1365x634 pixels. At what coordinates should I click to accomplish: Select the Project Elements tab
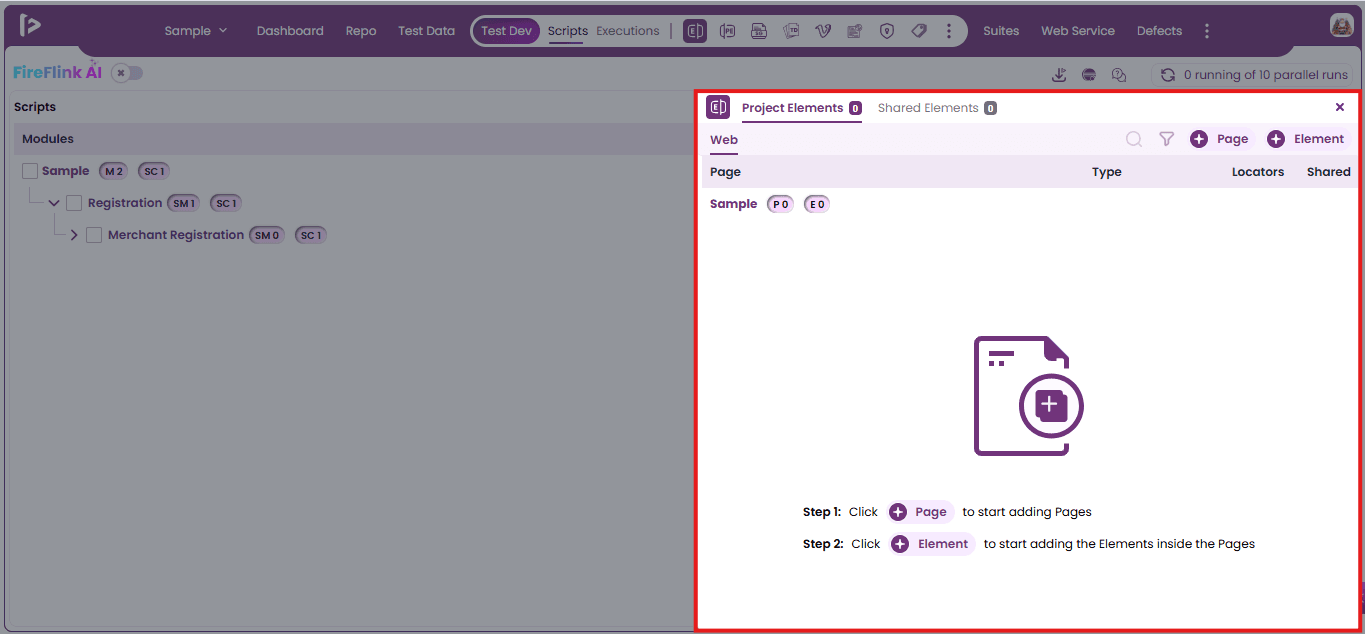801,108
